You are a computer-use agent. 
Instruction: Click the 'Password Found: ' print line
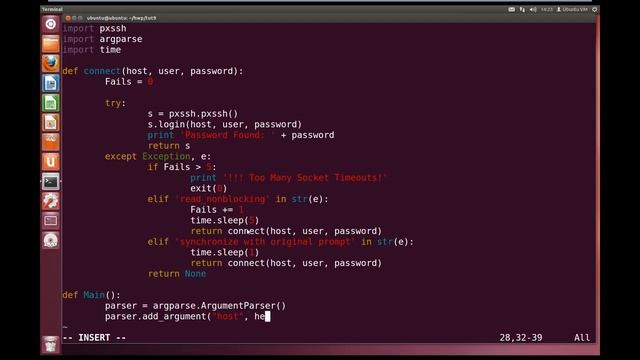pyautogui.click(x=241, y=135)
